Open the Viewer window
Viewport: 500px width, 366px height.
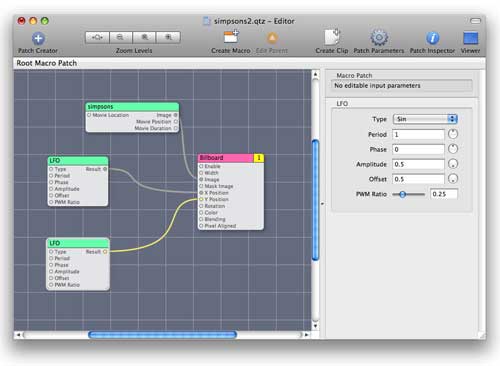coord(471,38)
